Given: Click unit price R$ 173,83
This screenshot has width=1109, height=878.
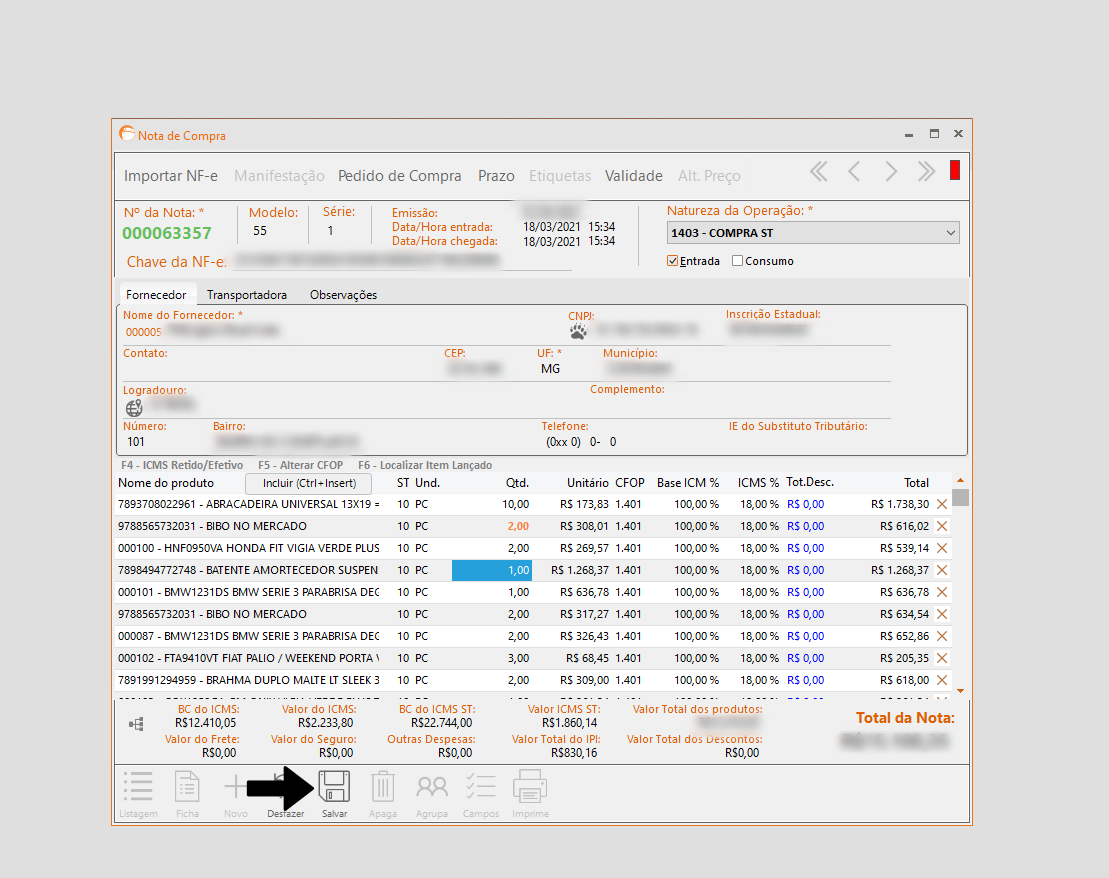Looking at the screenshot, I should 584,504.
